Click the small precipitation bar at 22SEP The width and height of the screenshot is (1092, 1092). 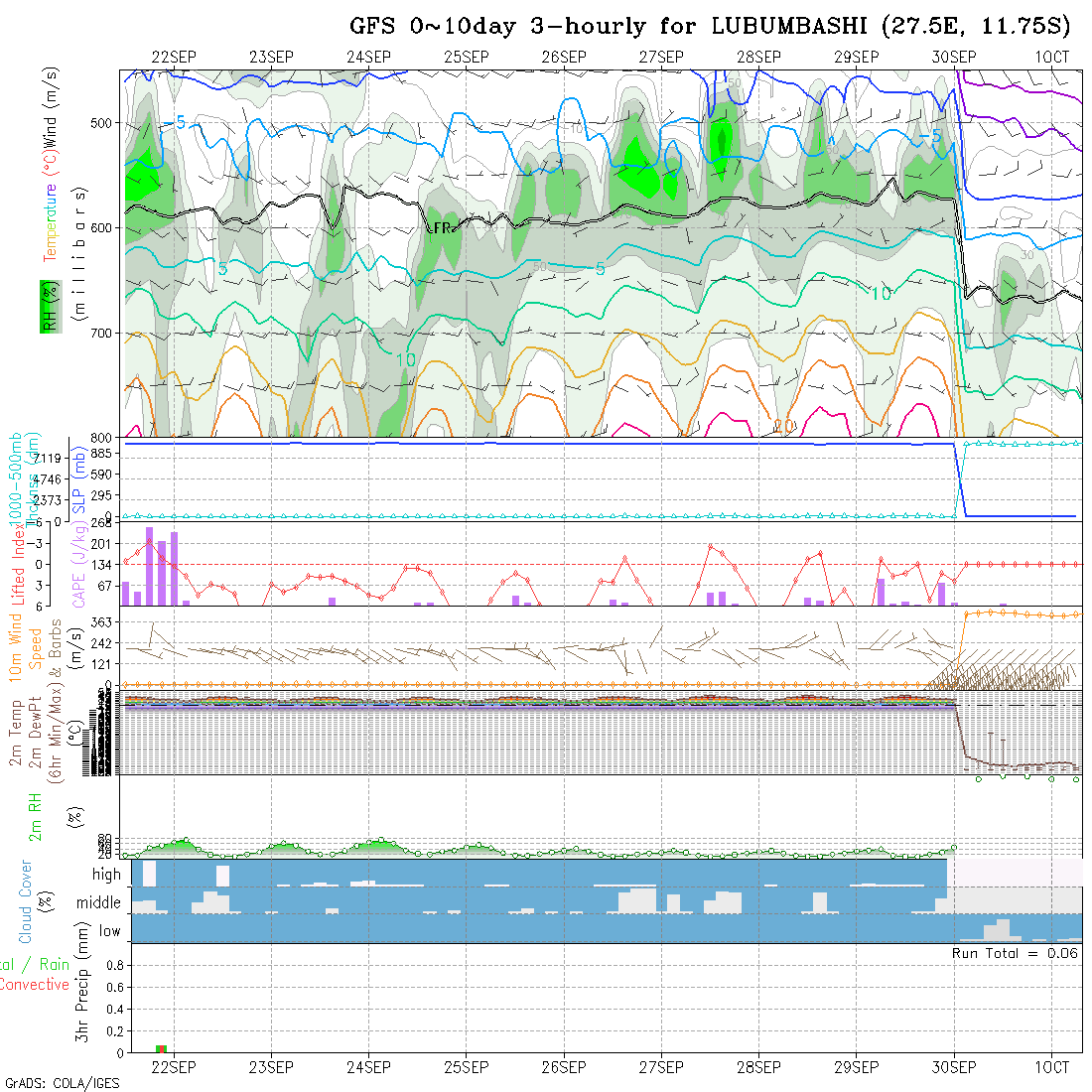click(162, 1048)
